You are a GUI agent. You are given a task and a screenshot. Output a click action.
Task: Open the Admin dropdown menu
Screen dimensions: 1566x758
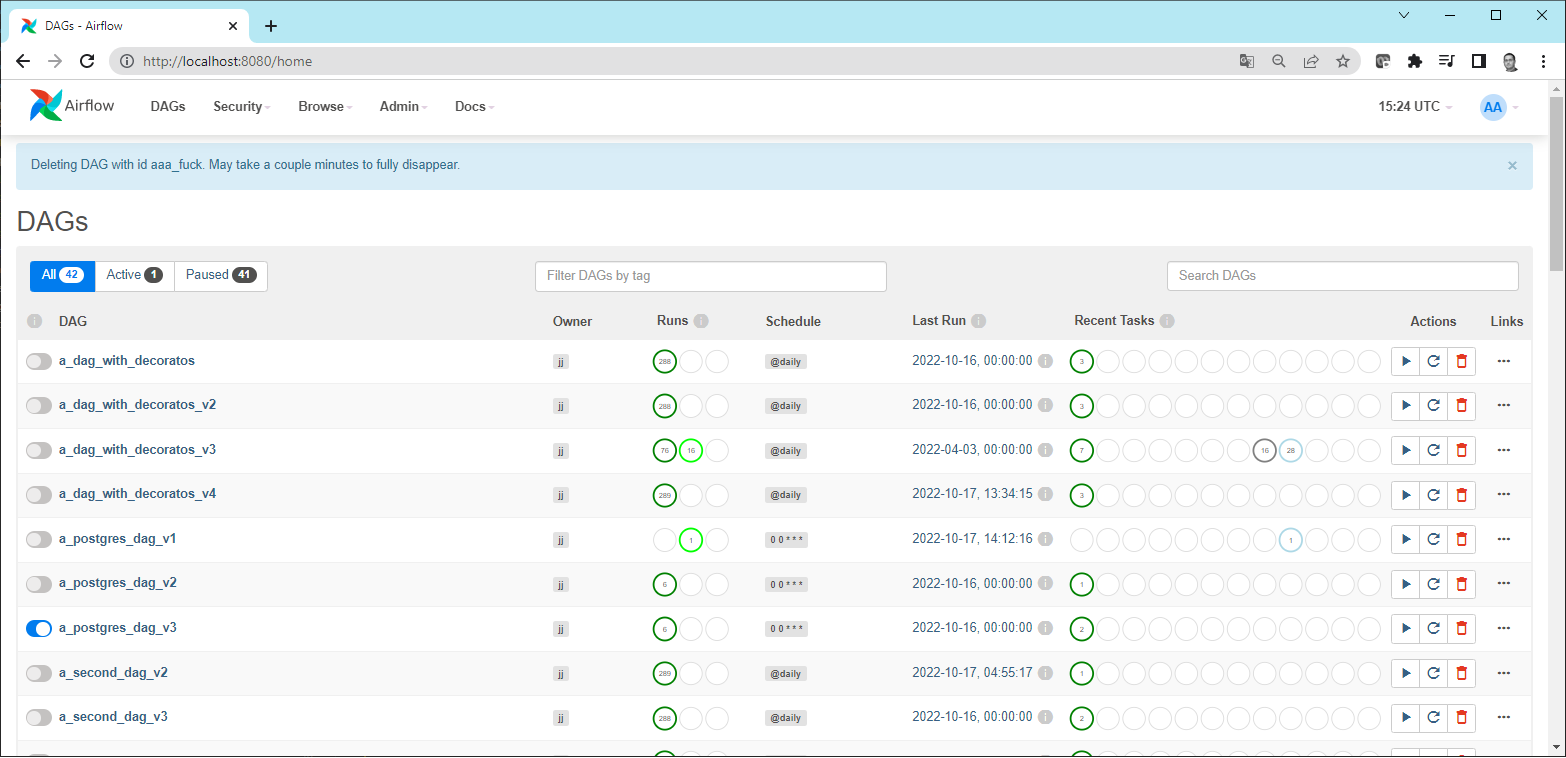point(403,107)
